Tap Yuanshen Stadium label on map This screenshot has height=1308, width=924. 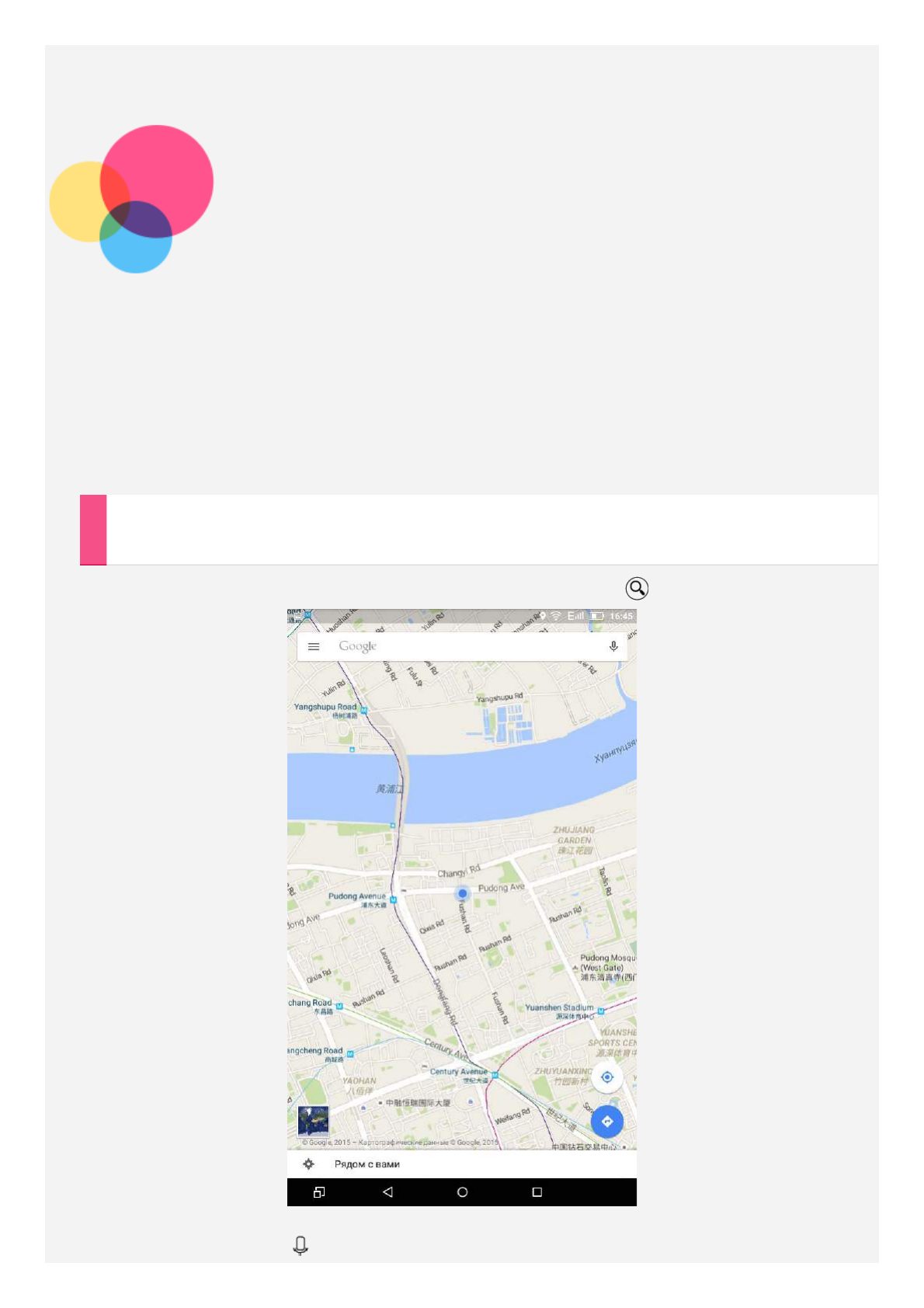coord(559,1007)
